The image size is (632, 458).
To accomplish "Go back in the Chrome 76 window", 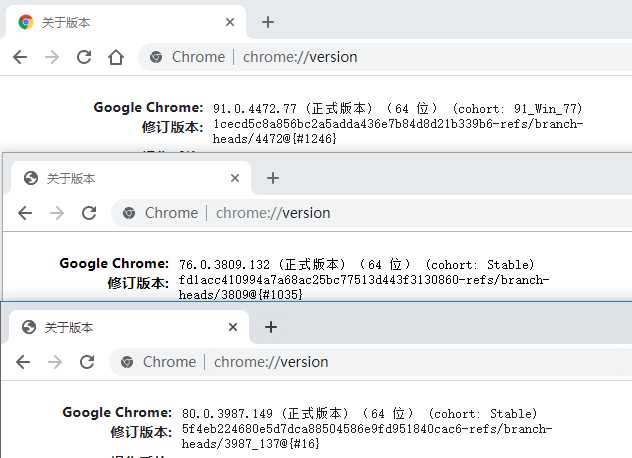I will point(25,213).
